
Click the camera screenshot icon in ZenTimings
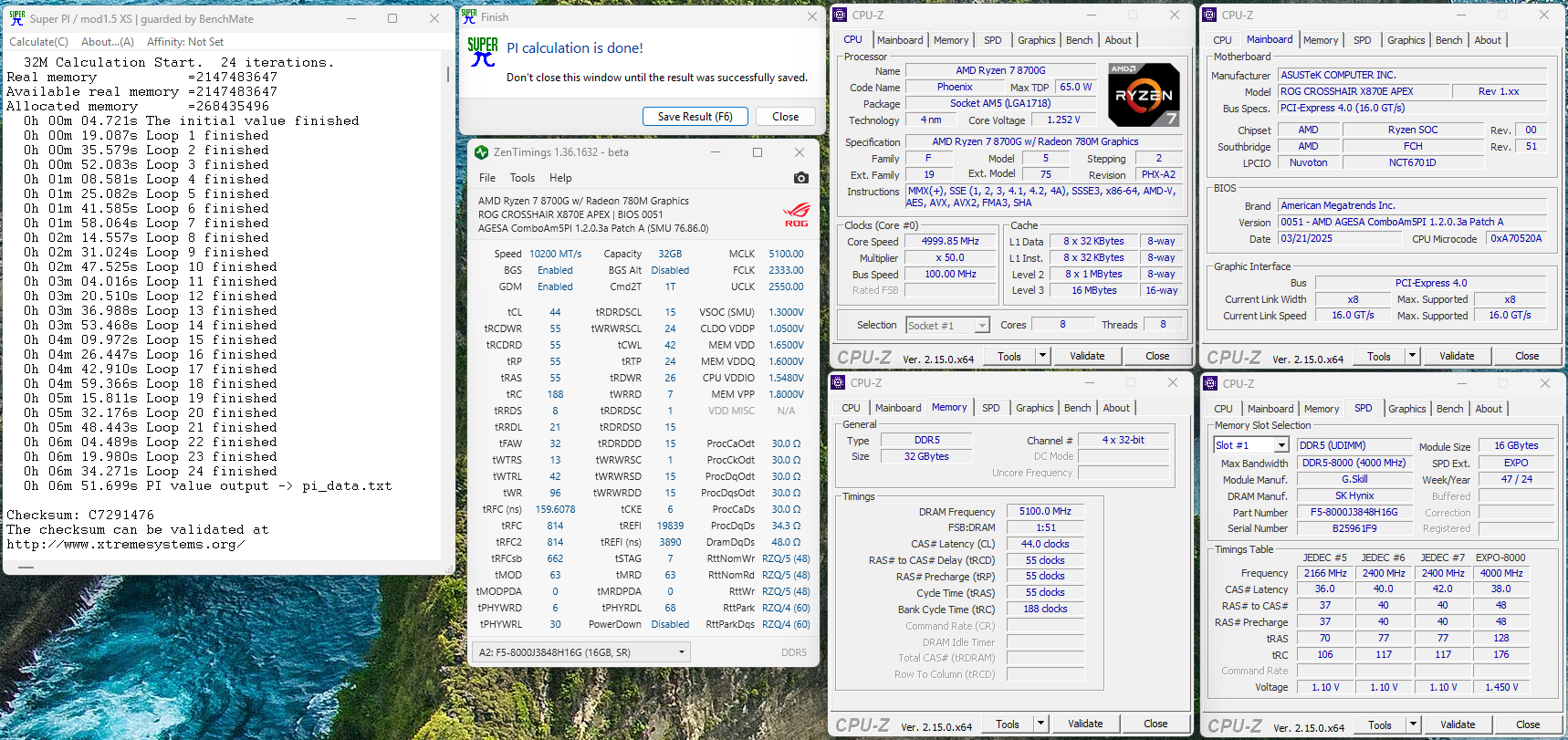(800, 178)
